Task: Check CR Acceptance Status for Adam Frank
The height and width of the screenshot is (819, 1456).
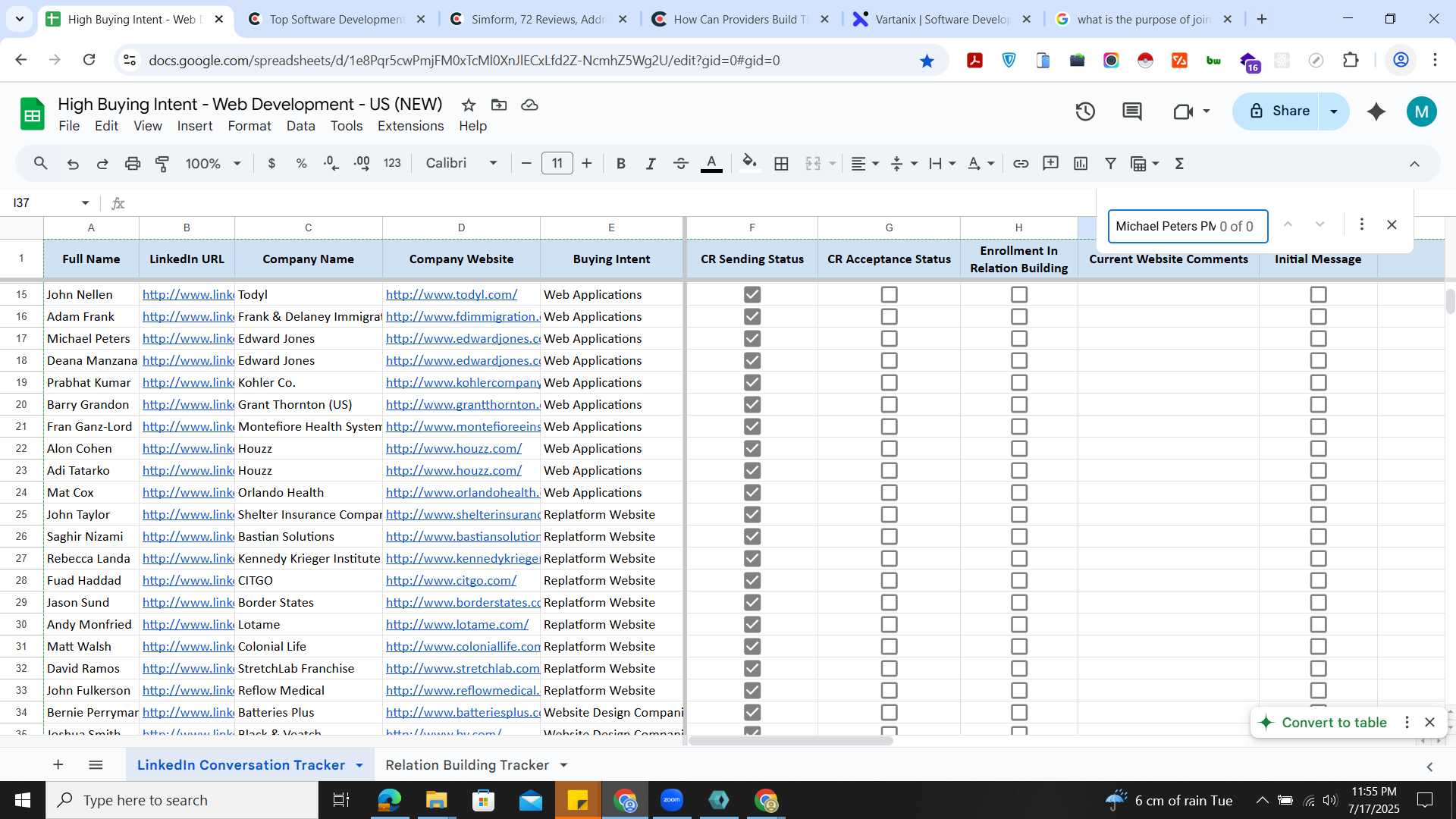Action: coord(889,316)
